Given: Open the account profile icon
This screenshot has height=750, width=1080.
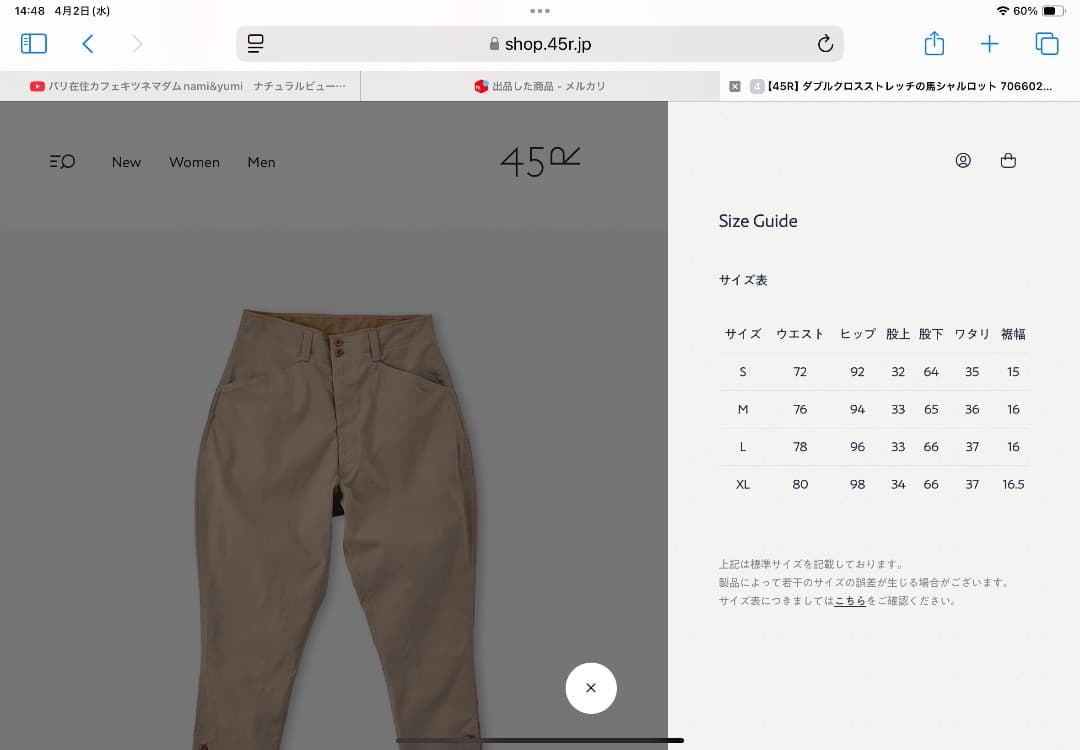Looking at the screenshot, I should tap(963, 160).
